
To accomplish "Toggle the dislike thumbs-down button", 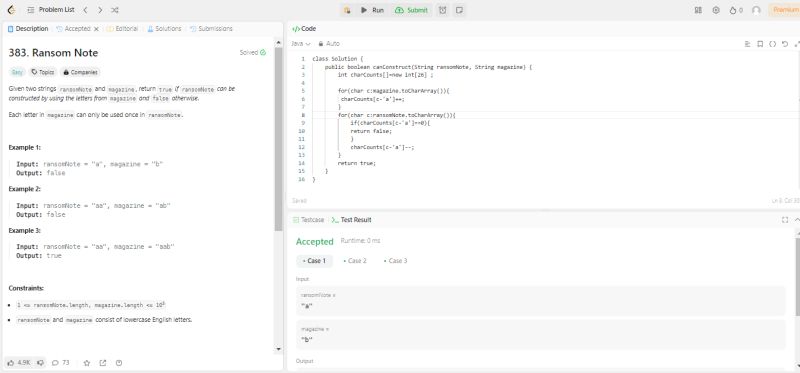I will [40, 362].
